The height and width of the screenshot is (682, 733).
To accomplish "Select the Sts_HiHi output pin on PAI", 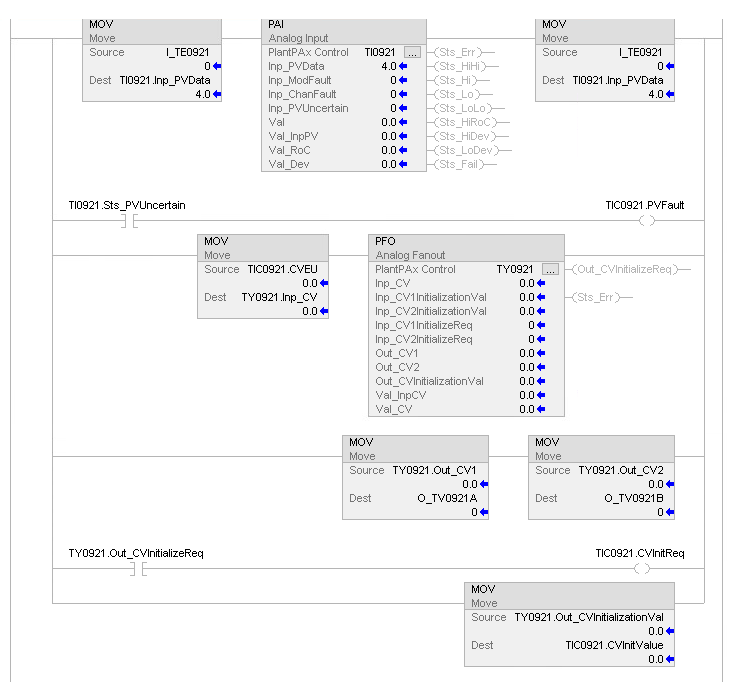I will pos(463,66).
